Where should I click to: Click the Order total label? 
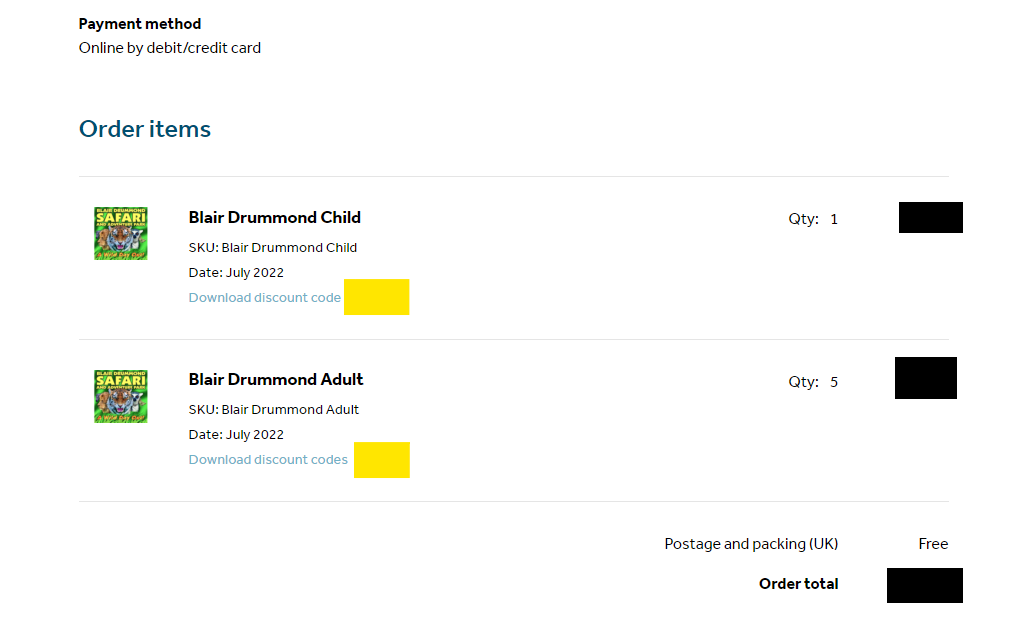[798, 584]
